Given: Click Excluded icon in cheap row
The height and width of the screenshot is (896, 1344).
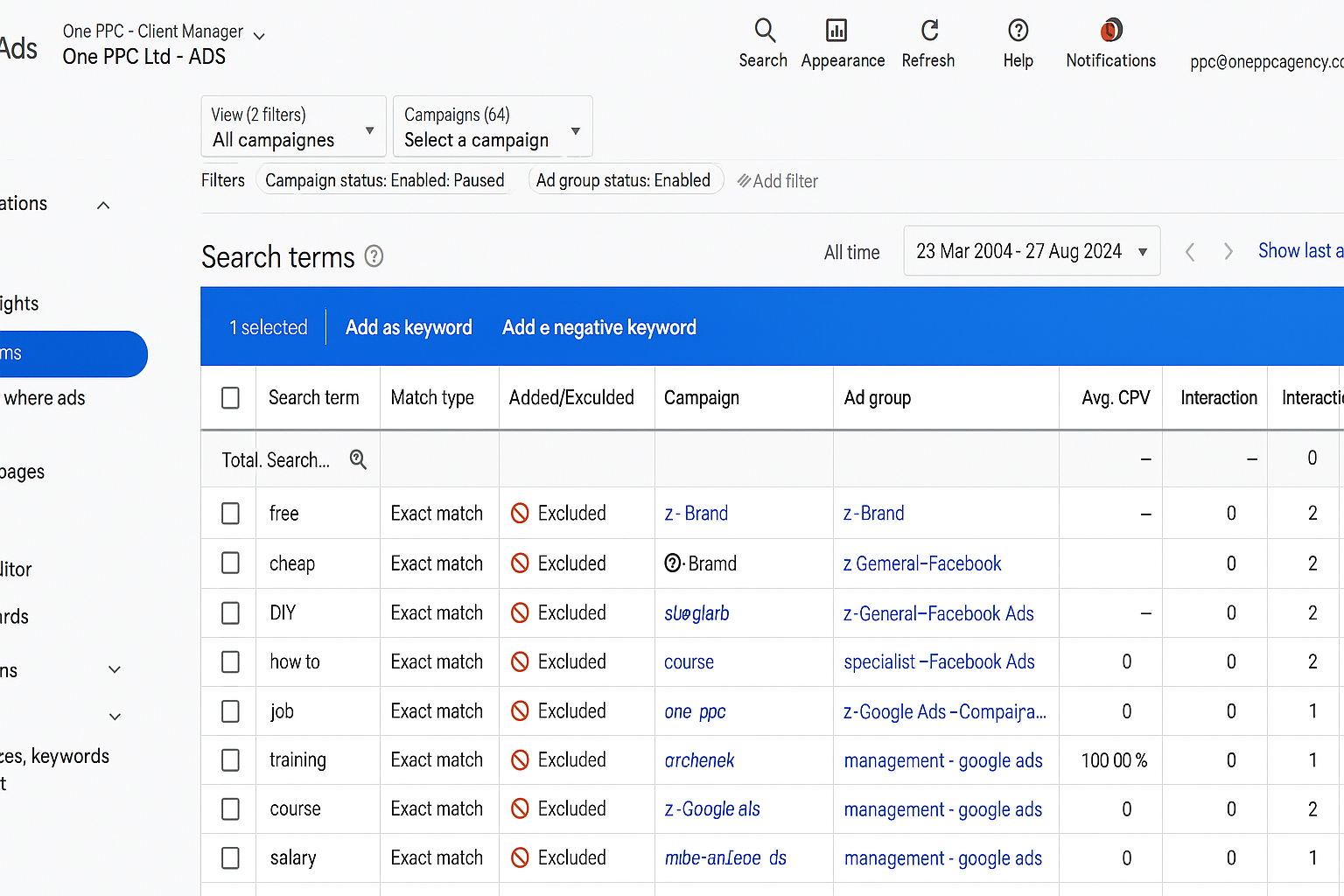Looking at the screenshot, I should click(x=520, y=563).
